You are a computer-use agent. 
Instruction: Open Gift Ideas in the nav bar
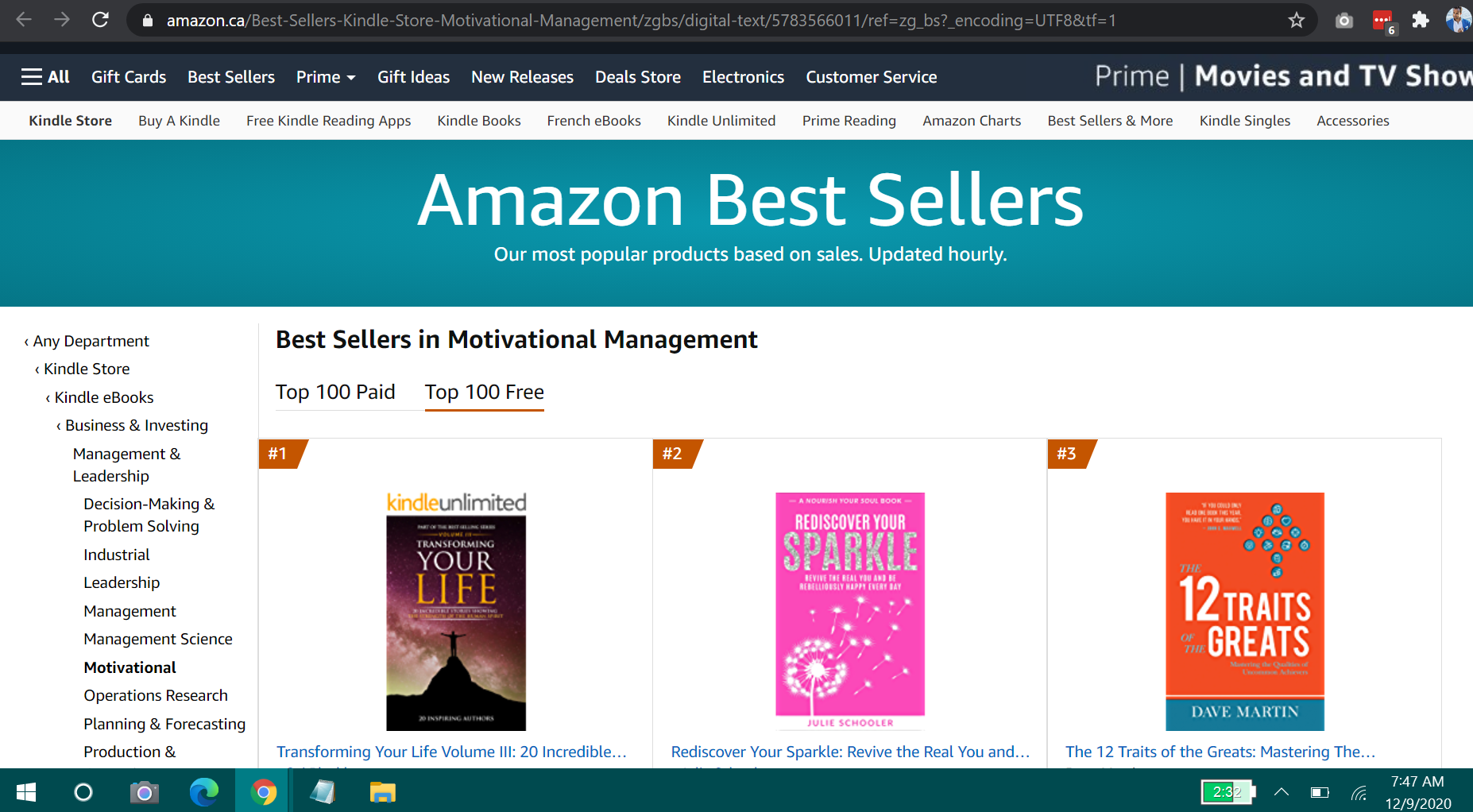point(413,77)
